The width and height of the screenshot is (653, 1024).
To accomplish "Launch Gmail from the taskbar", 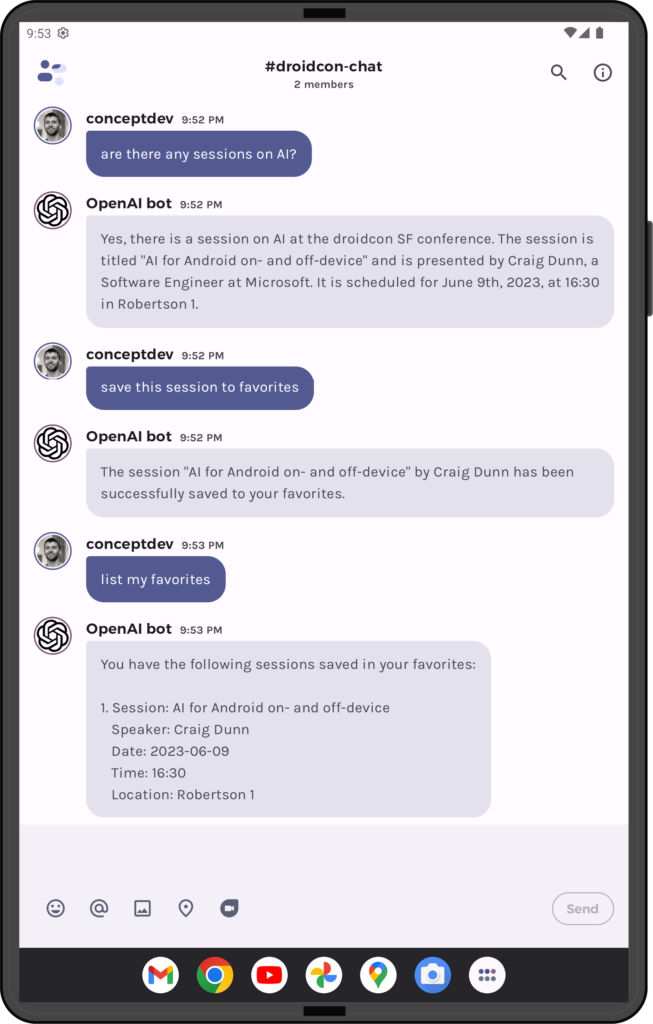I will click(161, 975).
